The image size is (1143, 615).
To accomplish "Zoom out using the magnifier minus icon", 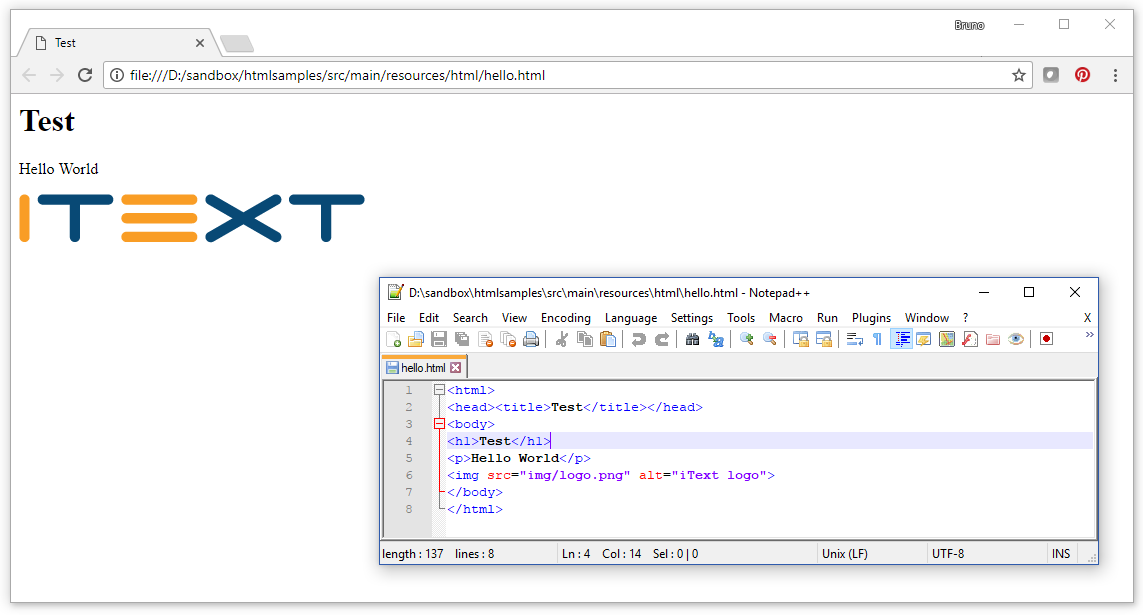I will [770, 340].
